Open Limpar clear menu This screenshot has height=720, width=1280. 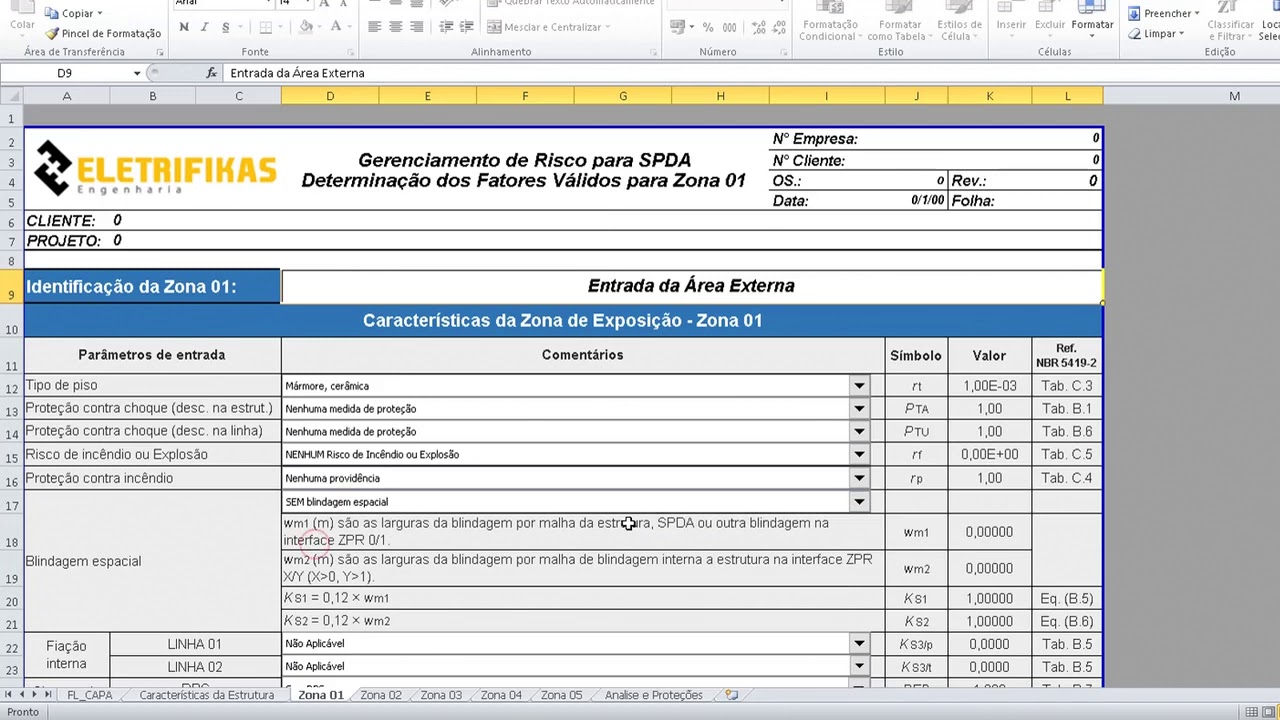point(1156,34)
